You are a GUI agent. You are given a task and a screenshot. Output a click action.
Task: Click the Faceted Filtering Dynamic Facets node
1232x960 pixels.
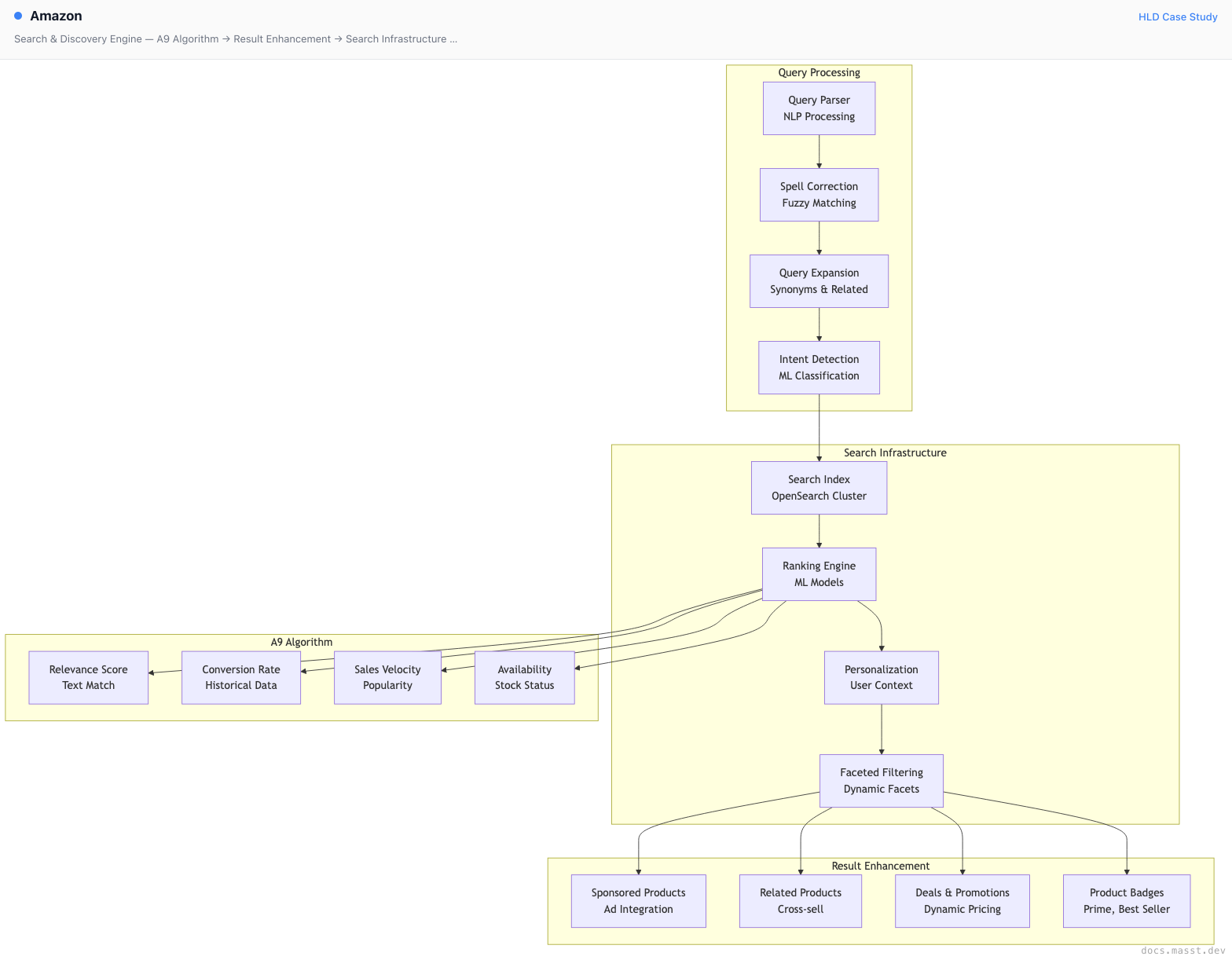[881, 781]
